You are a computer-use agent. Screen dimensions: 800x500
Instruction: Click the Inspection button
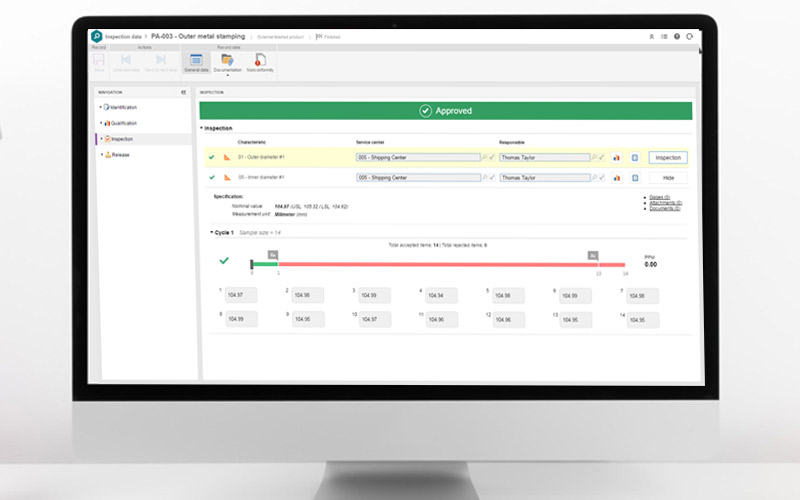click(x=668, y=158)
